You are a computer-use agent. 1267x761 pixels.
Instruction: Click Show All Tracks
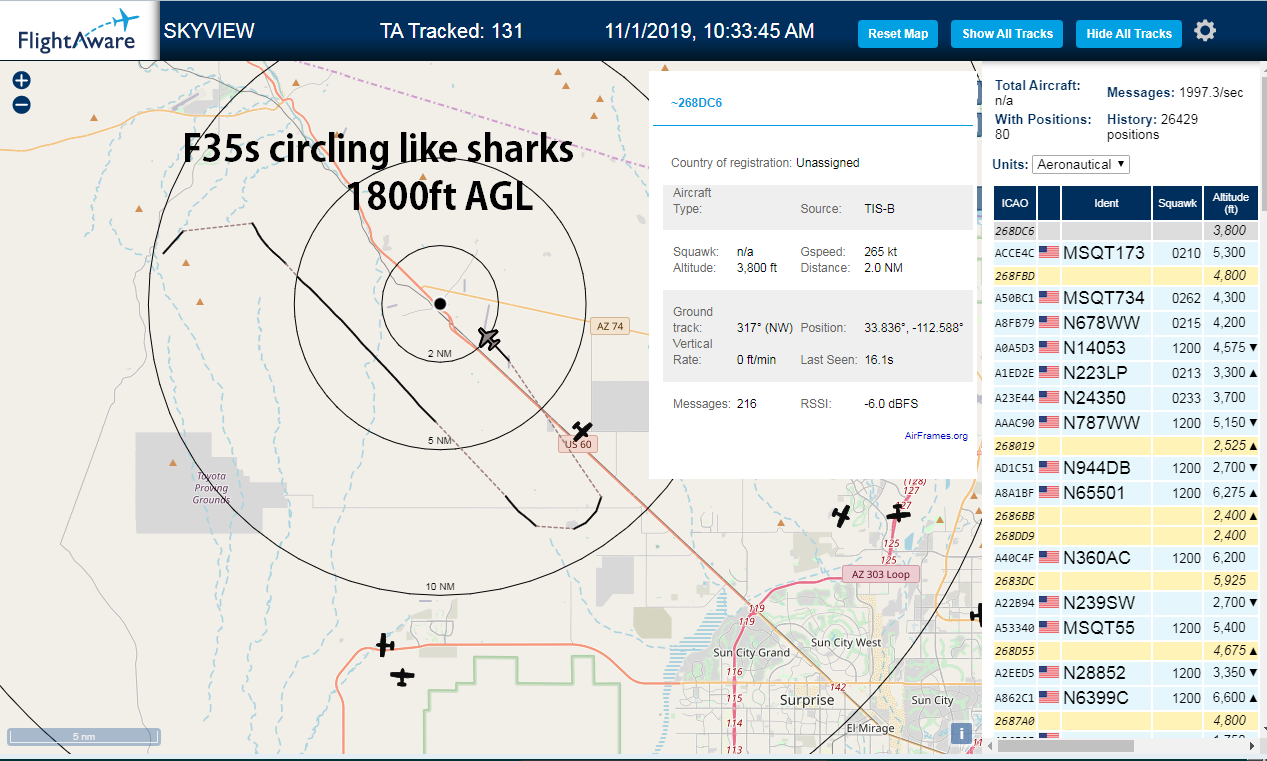pyautogui.click(x=1007, y=34)
